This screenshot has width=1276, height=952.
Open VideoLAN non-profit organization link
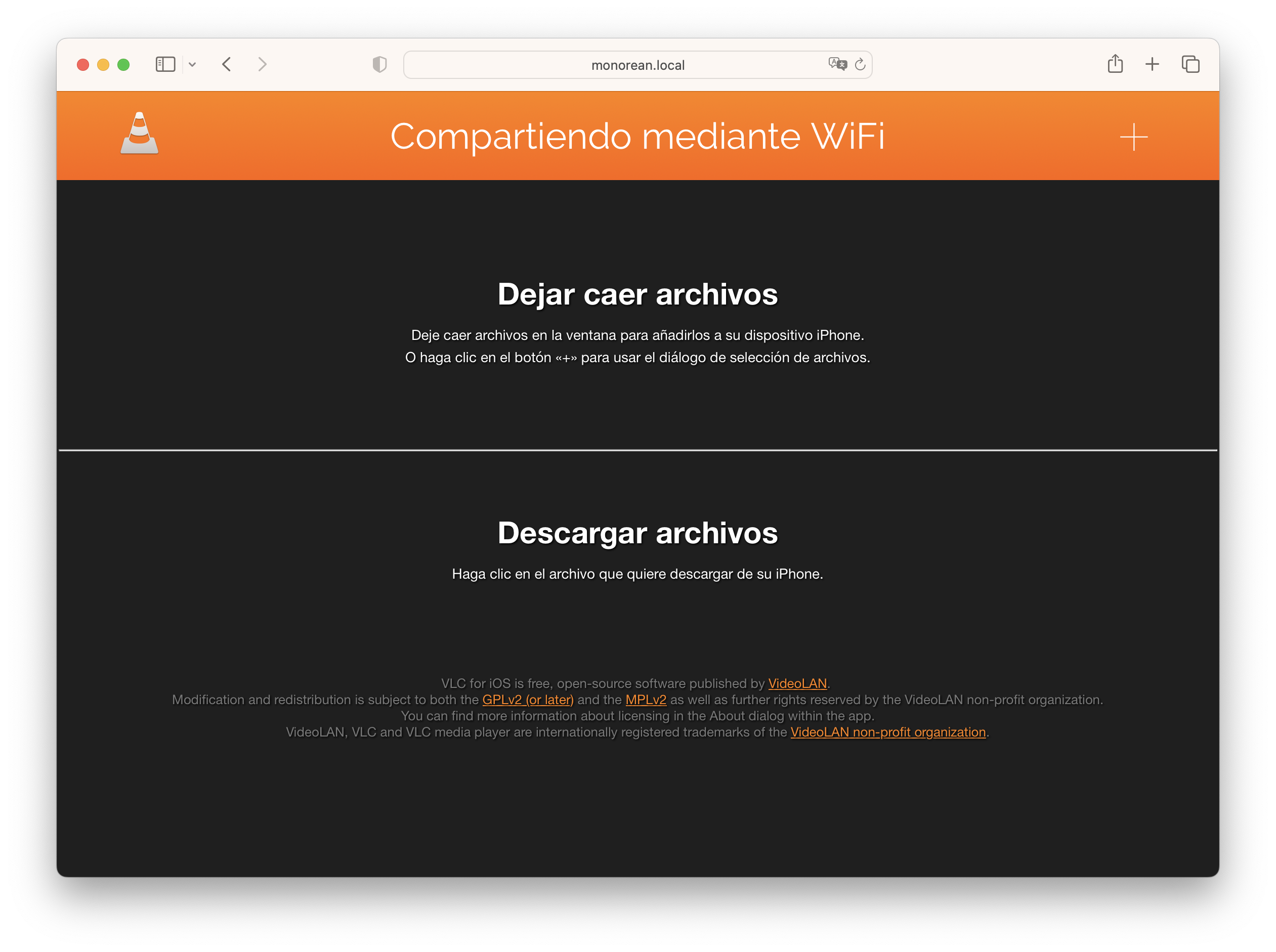(x=887, y=732)
